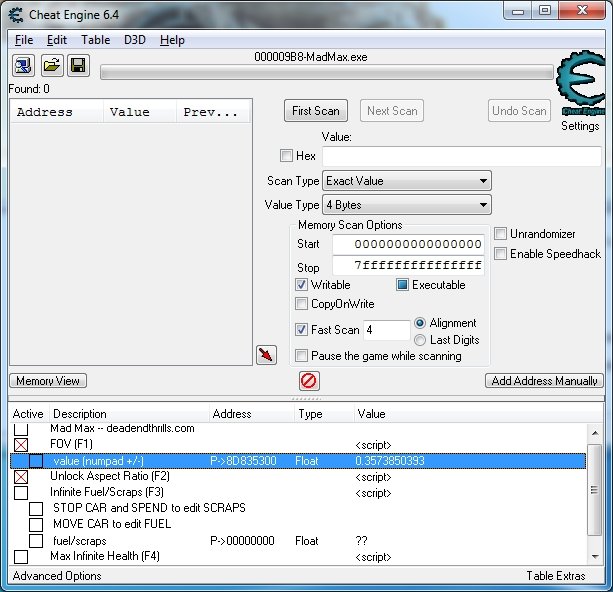Enable the Unrandomizer checkbox
Image resolution: width=613 pixels, height=592 pixels.
500,234
